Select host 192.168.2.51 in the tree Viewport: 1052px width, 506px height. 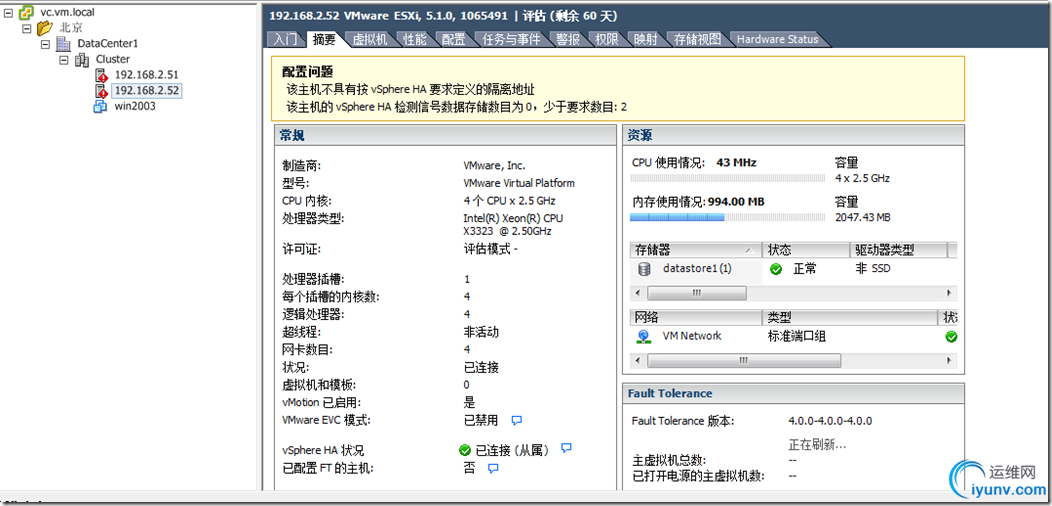click(x=146, y=74)
